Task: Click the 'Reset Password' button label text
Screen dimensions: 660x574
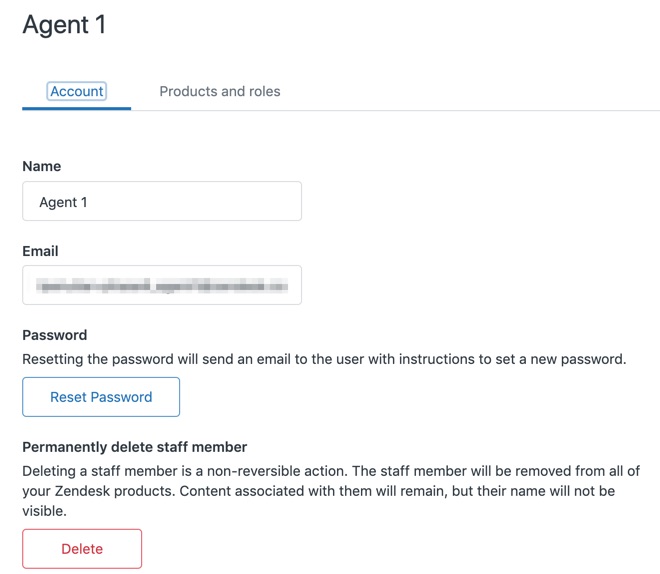Action: coord(101,397)
